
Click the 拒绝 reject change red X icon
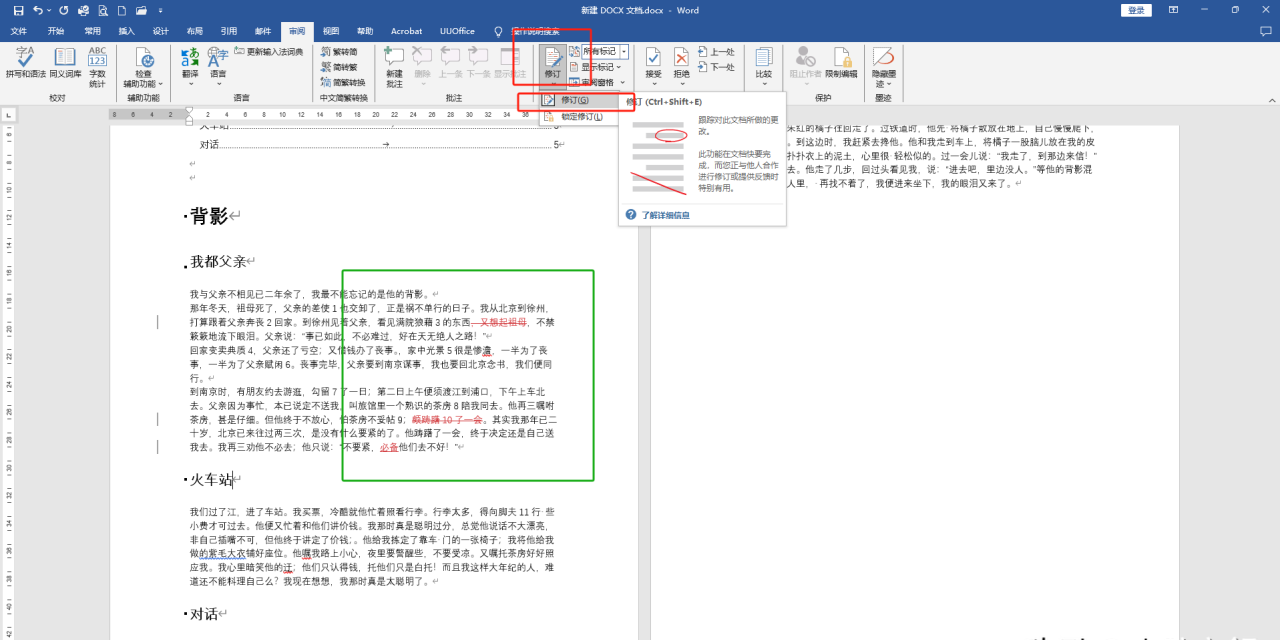tap(681, 57)
